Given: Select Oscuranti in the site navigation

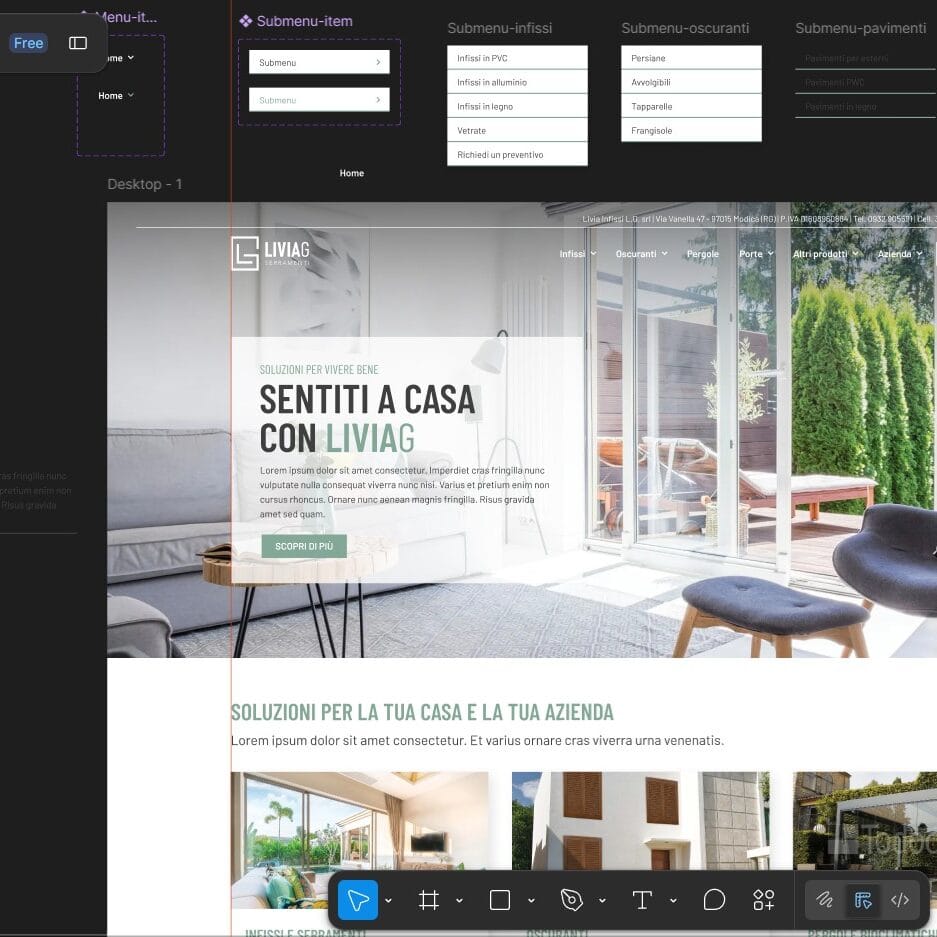Looking at the screenshot, I should pyautogui.click(x=636, y=254).
